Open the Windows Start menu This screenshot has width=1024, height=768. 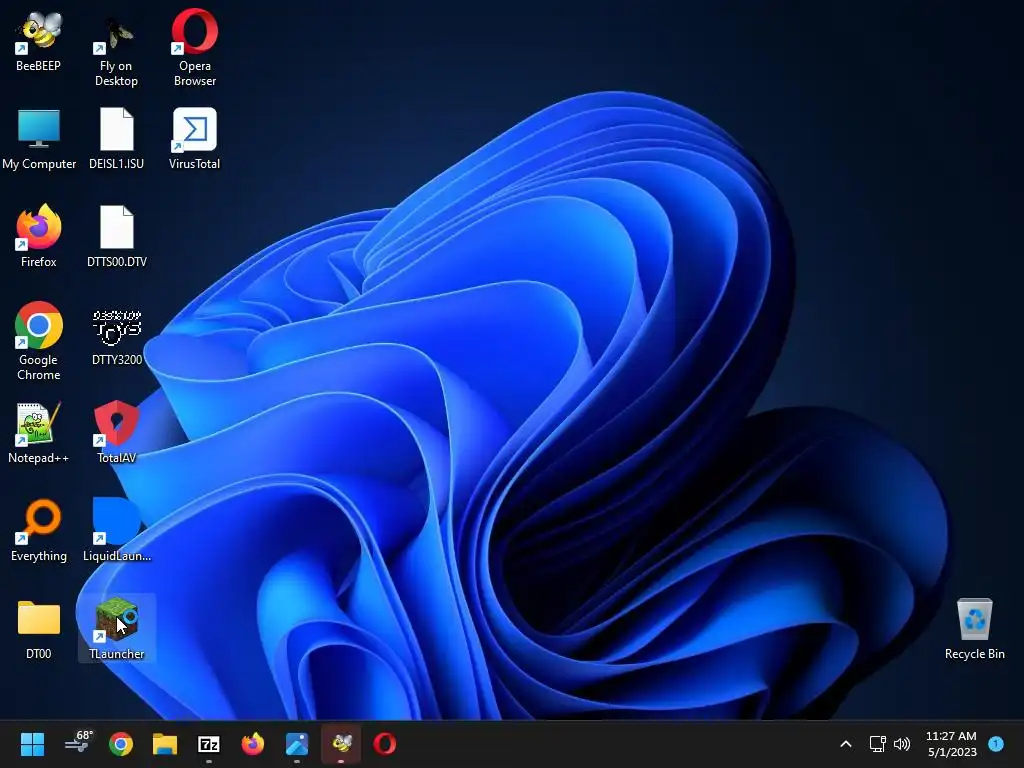coord(32,744)
